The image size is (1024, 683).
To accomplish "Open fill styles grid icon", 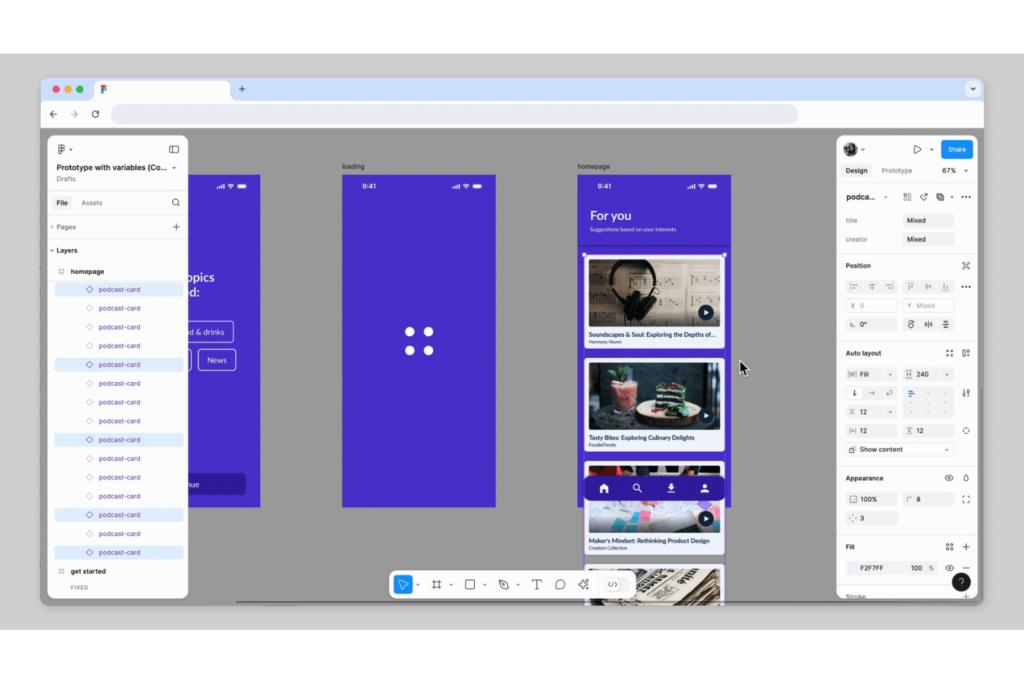I will 950,547.
